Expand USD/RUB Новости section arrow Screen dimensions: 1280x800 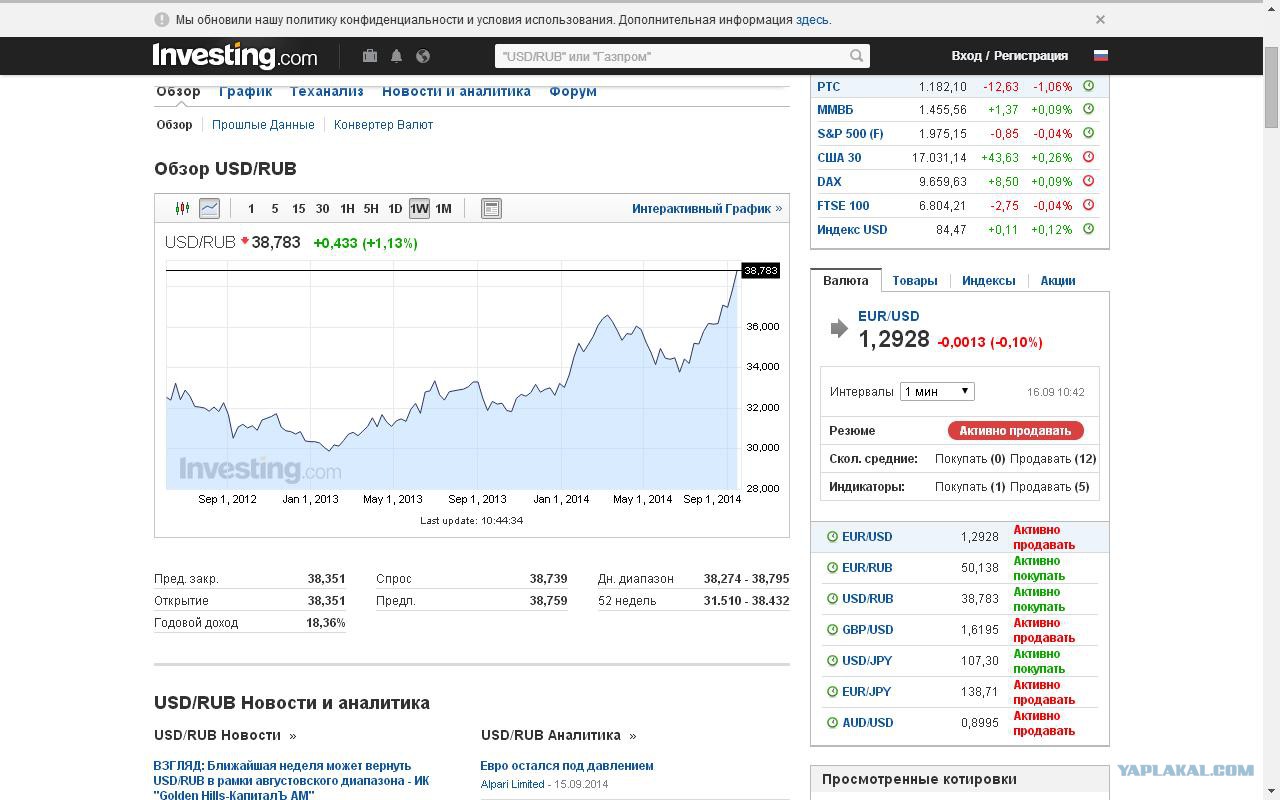(292, 736)
